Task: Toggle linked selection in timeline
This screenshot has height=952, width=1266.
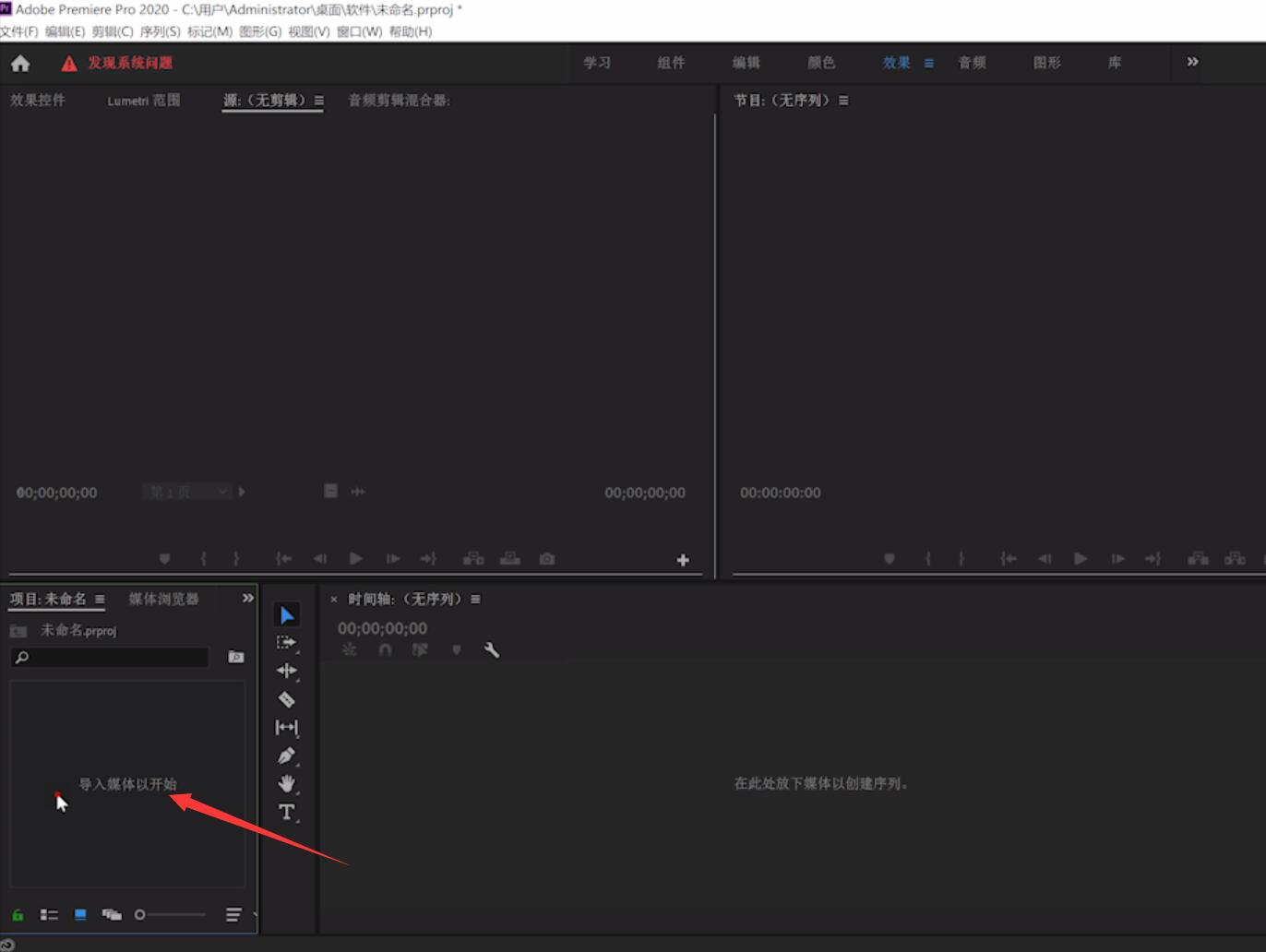Action: (x=420, y=649)
